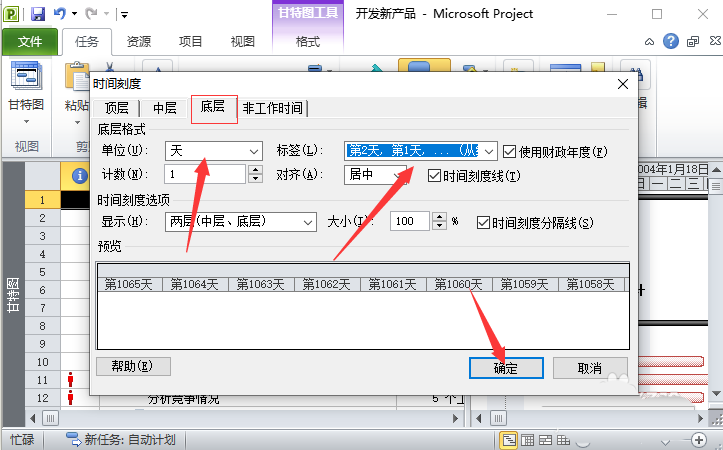Click the 确定 button
723x450 pixels.
tap(506, 368)
